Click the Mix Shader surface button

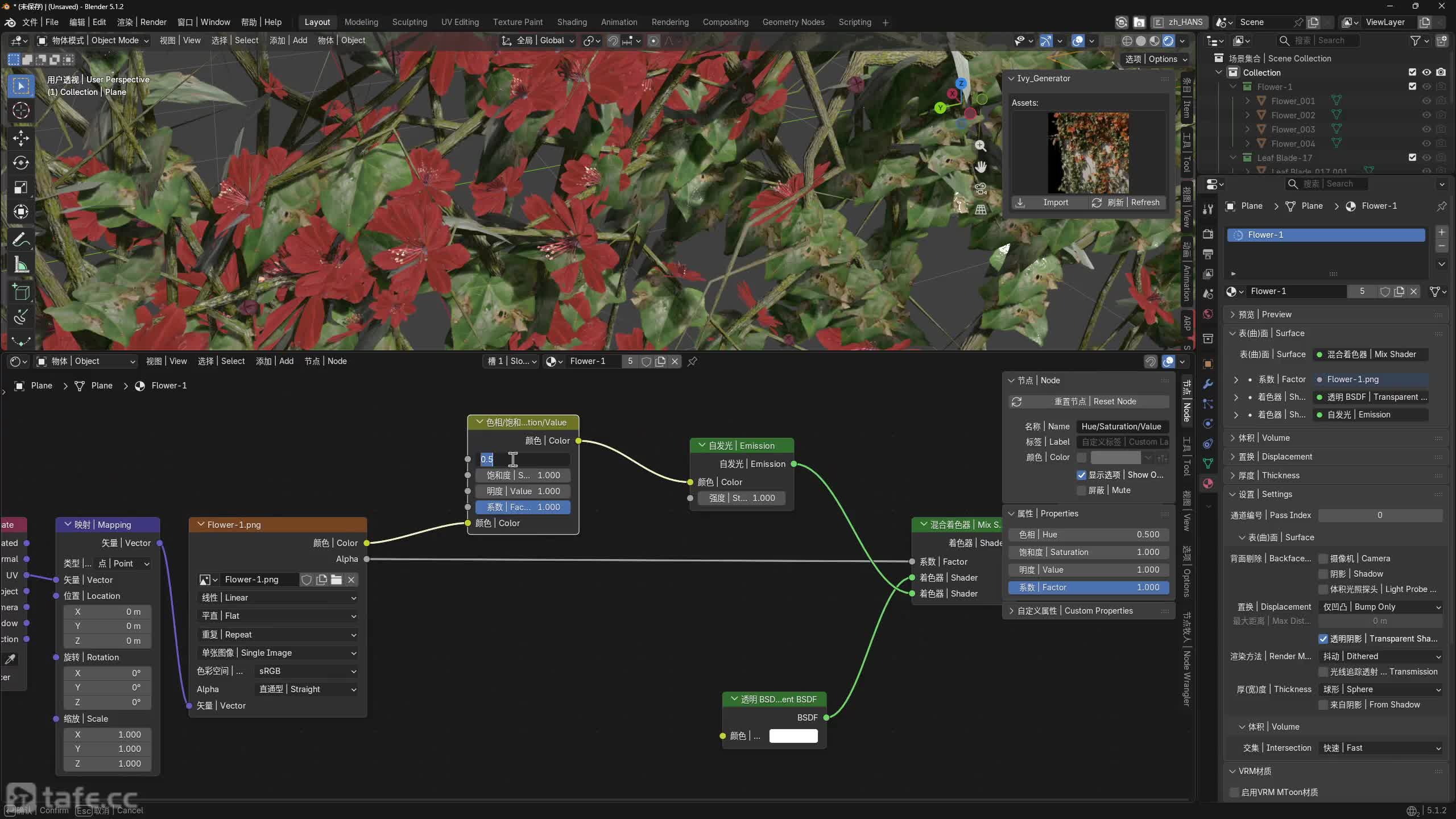click(x=1372, y=354)
